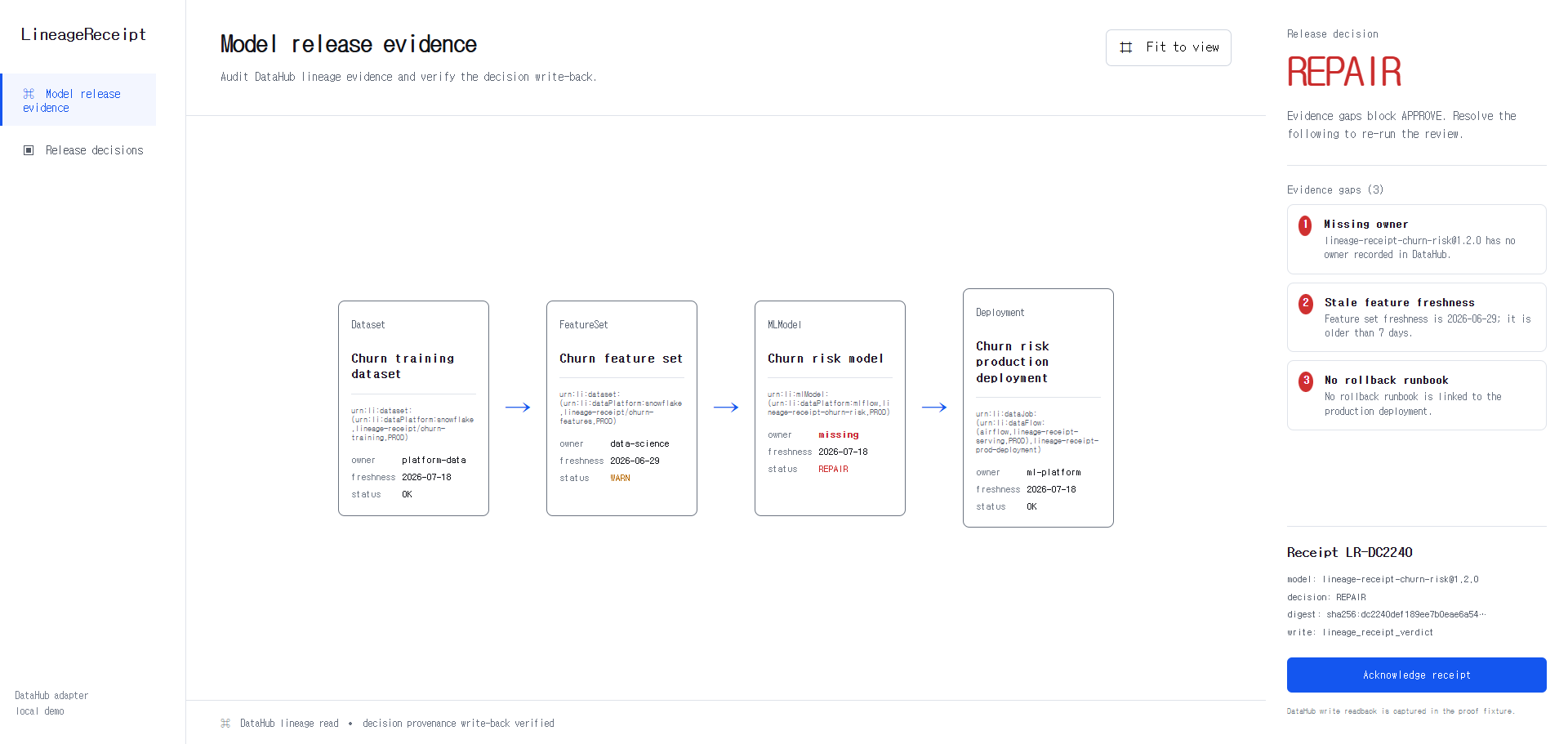Click the Dataset card URN text
Viewport: 1568px width, 744px height.
tap(412, 424)
